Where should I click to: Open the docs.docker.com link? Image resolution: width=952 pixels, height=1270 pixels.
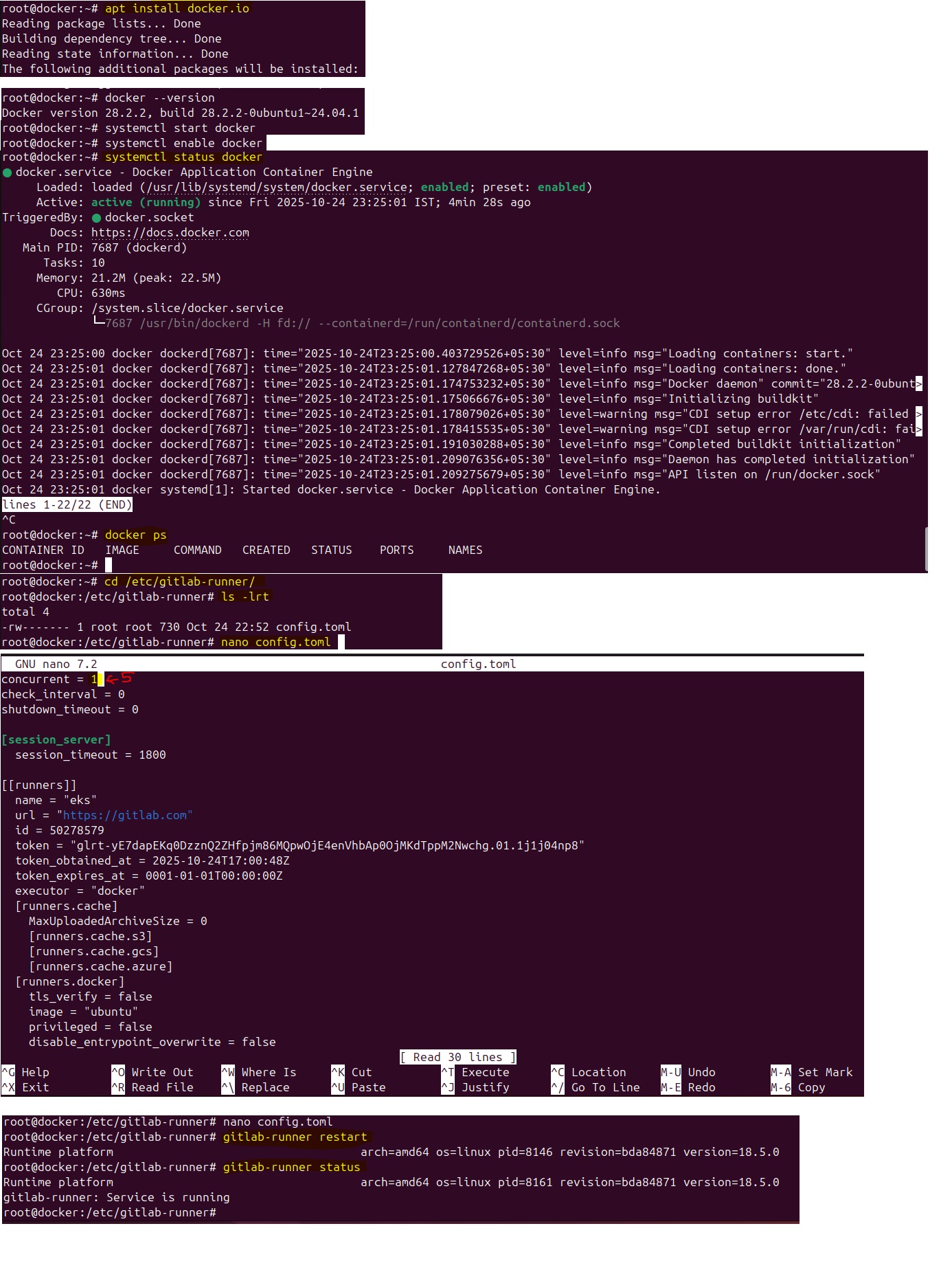[x=170, y=233]
